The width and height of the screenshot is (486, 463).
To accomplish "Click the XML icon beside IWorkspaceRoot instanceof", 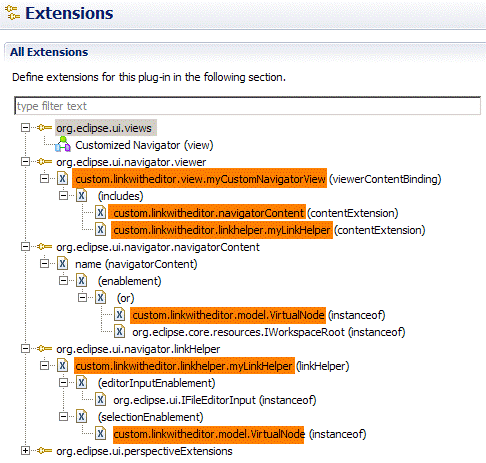I will [120, 332].
